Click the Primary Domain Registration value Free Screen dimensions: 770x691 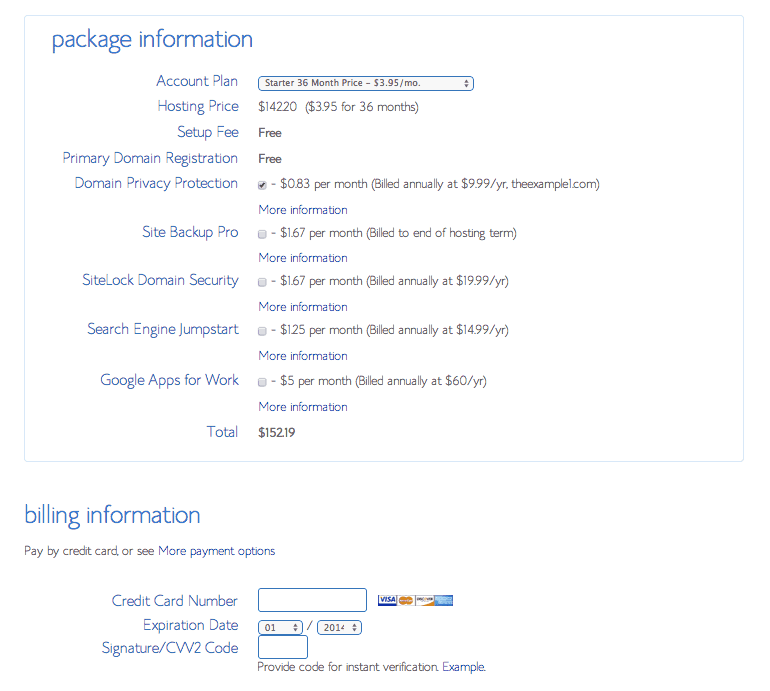click(x=270, y=159)
